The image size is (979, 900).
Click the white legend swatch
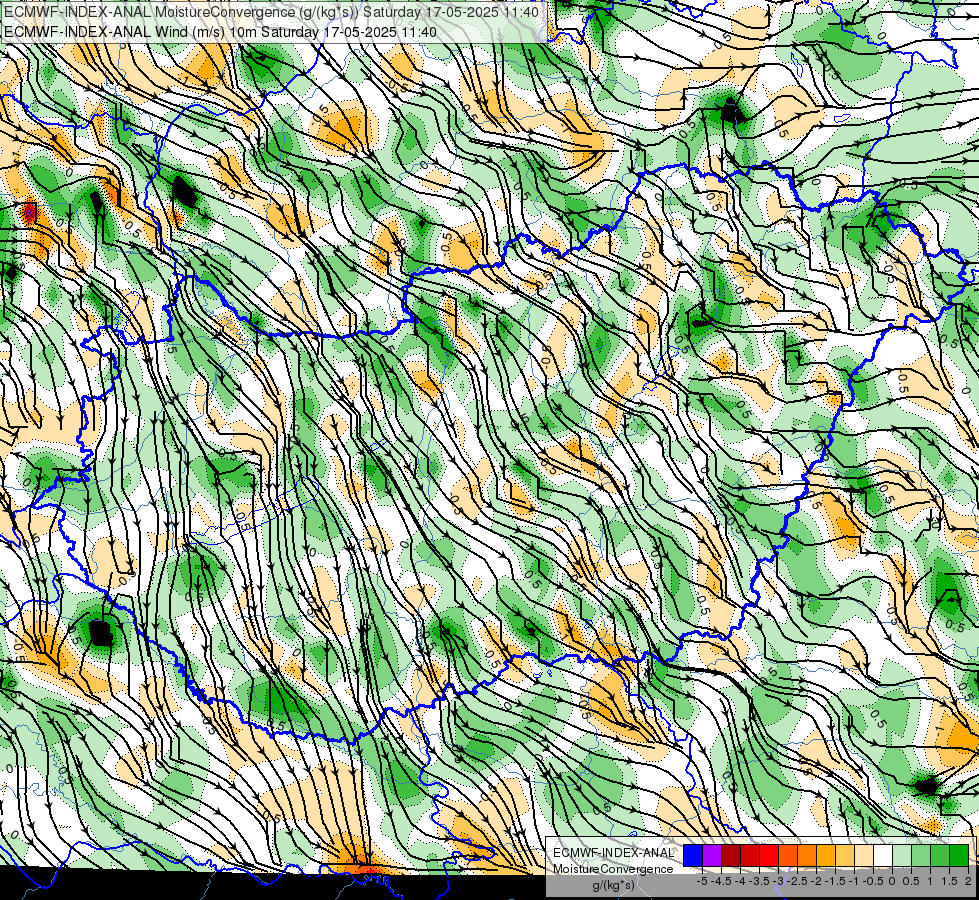click(x=883, y=856)
